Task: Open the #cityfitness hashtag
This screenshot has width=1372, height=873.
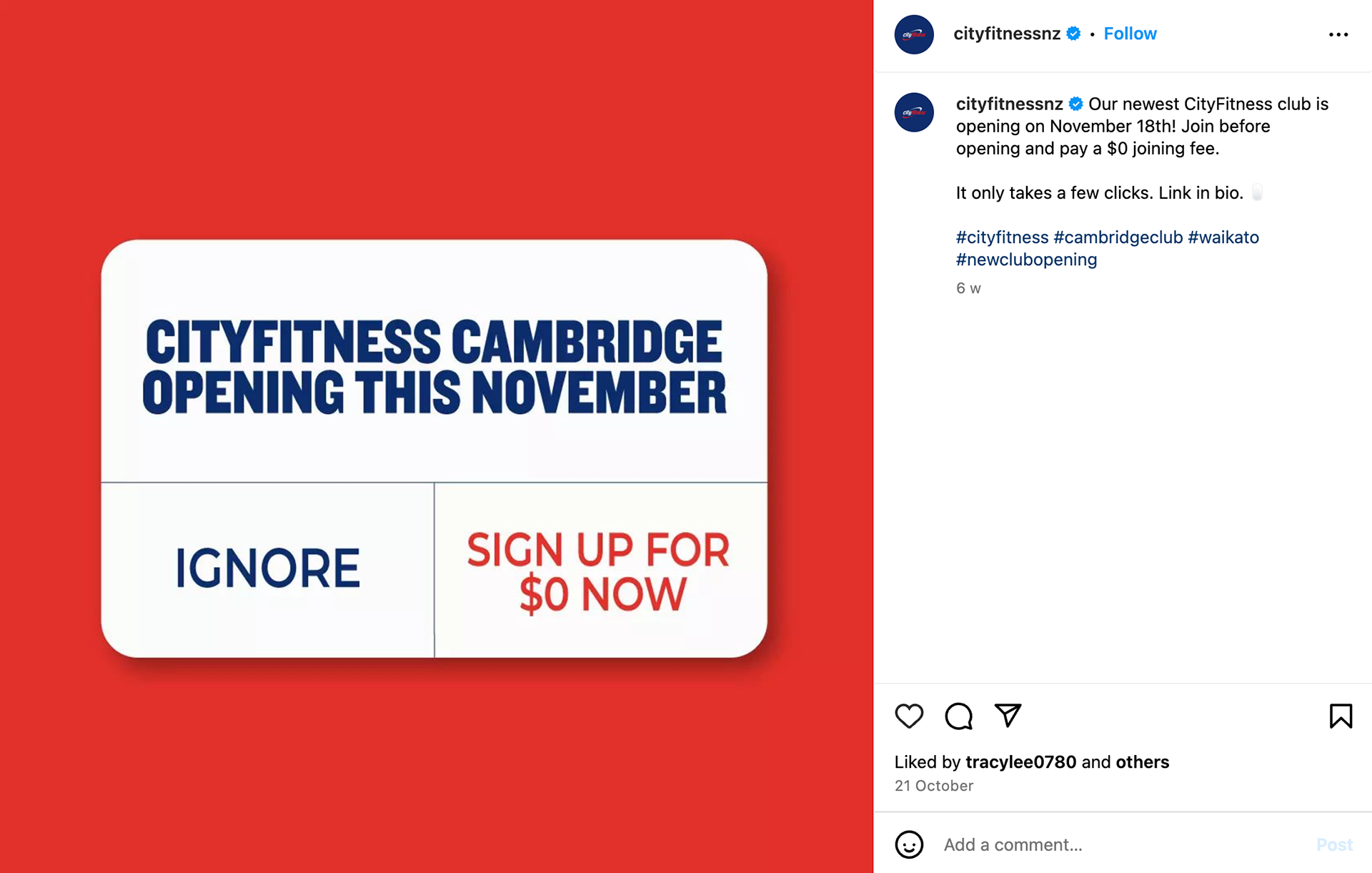Action: (x=1002, y=237)
